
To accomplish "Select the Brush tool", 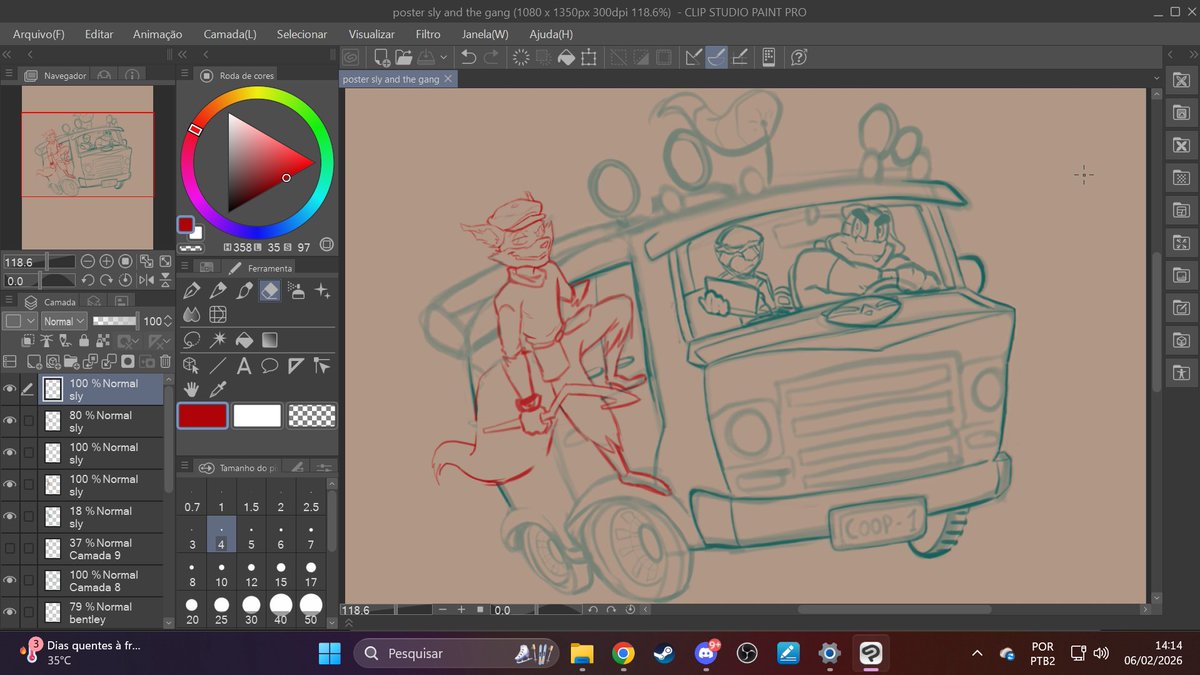I will (244, 291).
